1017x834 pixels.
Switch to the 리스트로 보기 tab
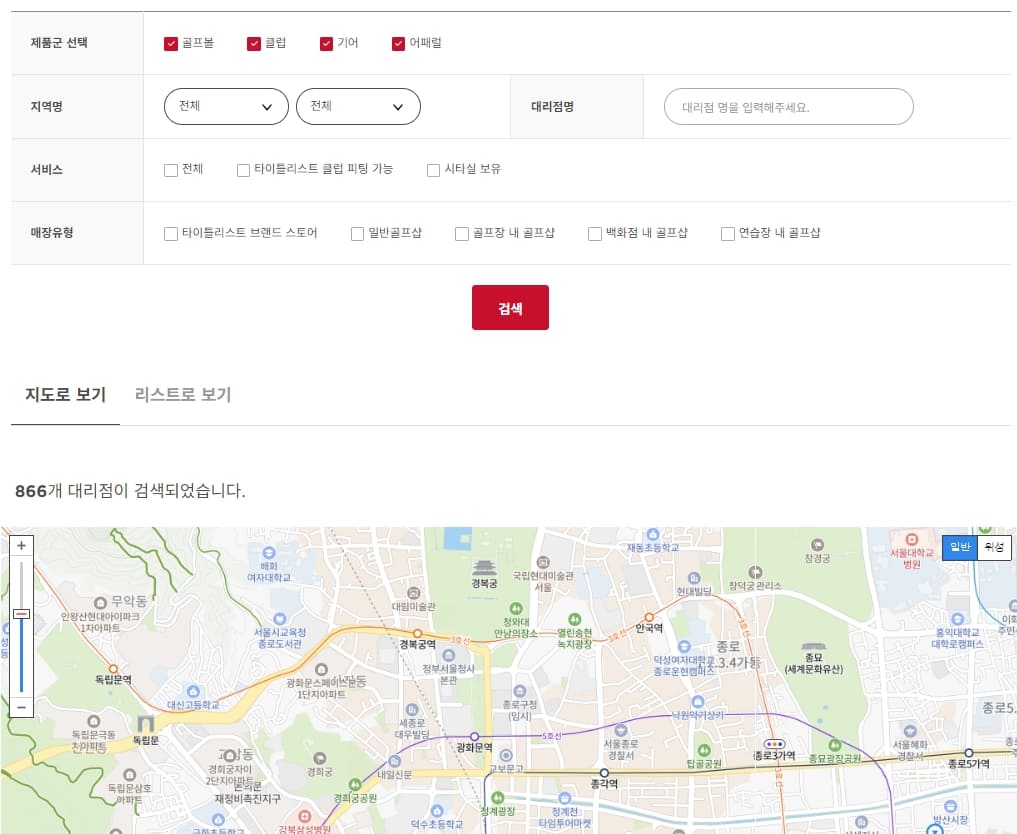click(x=182, y=395)
